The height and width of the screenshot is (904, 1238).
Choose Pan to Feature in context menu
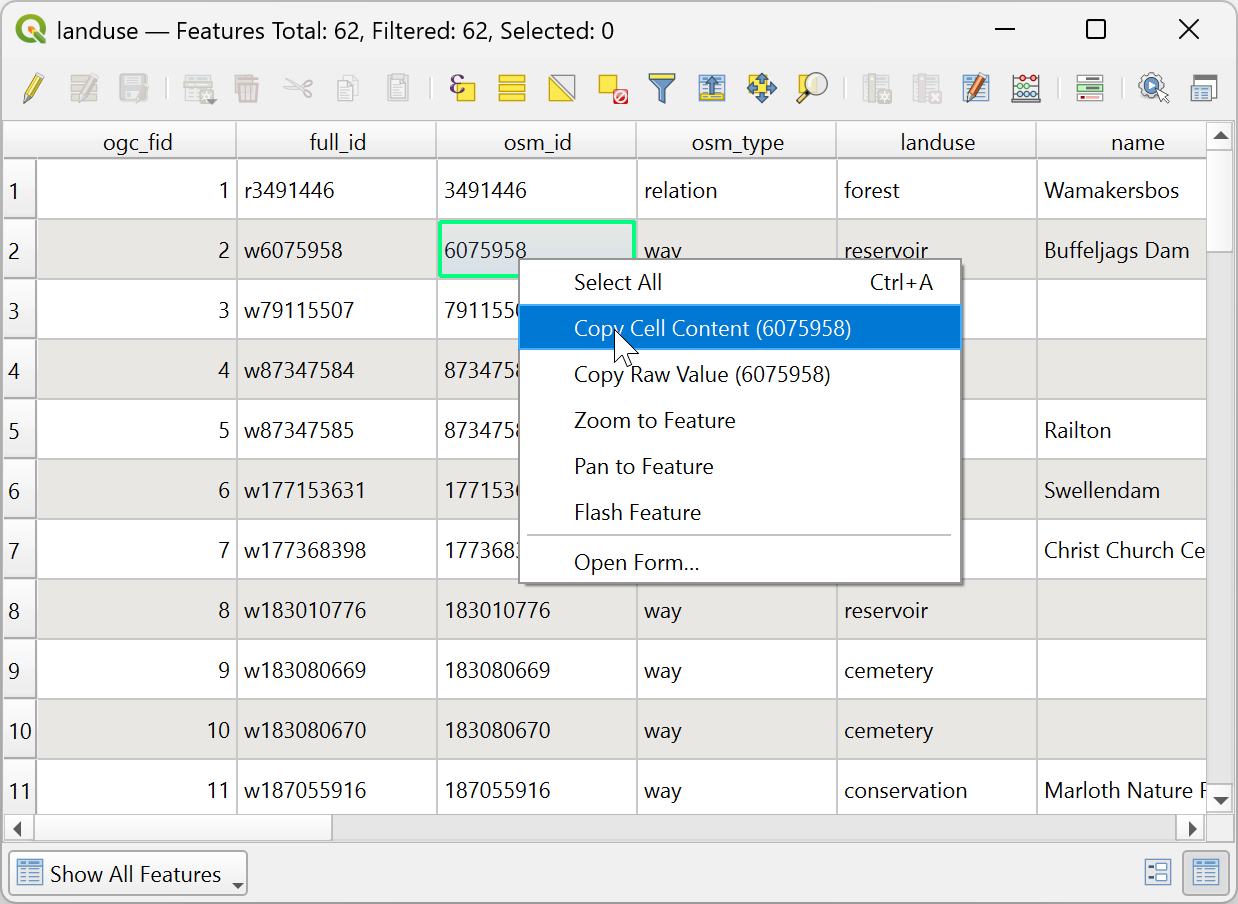pos(740,466)
